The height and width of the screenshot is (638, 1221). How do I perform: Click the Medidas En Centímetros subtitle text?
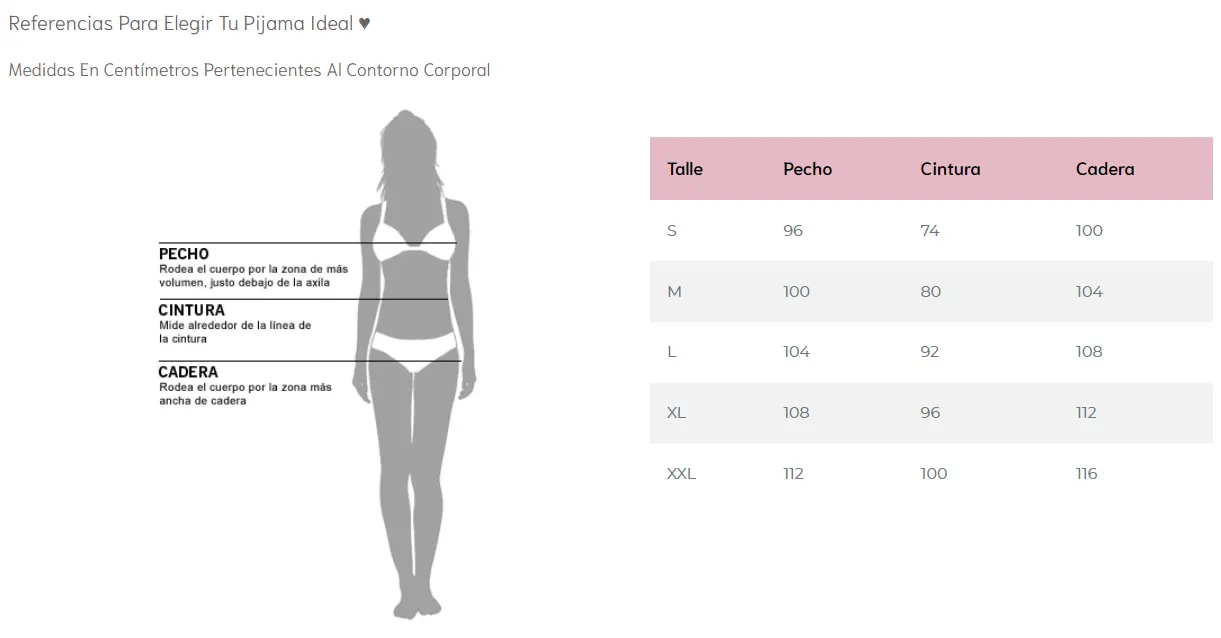click(x=249, y=70)
